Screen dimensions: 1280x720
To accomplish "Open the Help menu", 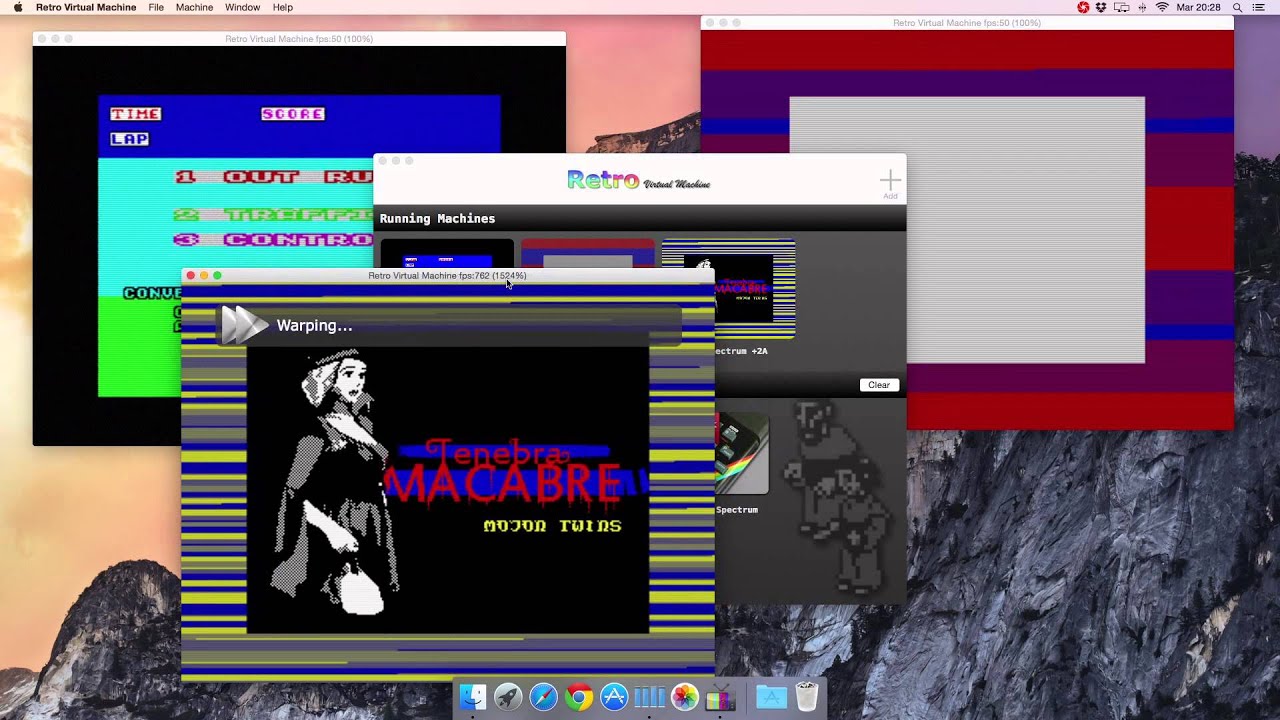I will [x=283, y=7].
